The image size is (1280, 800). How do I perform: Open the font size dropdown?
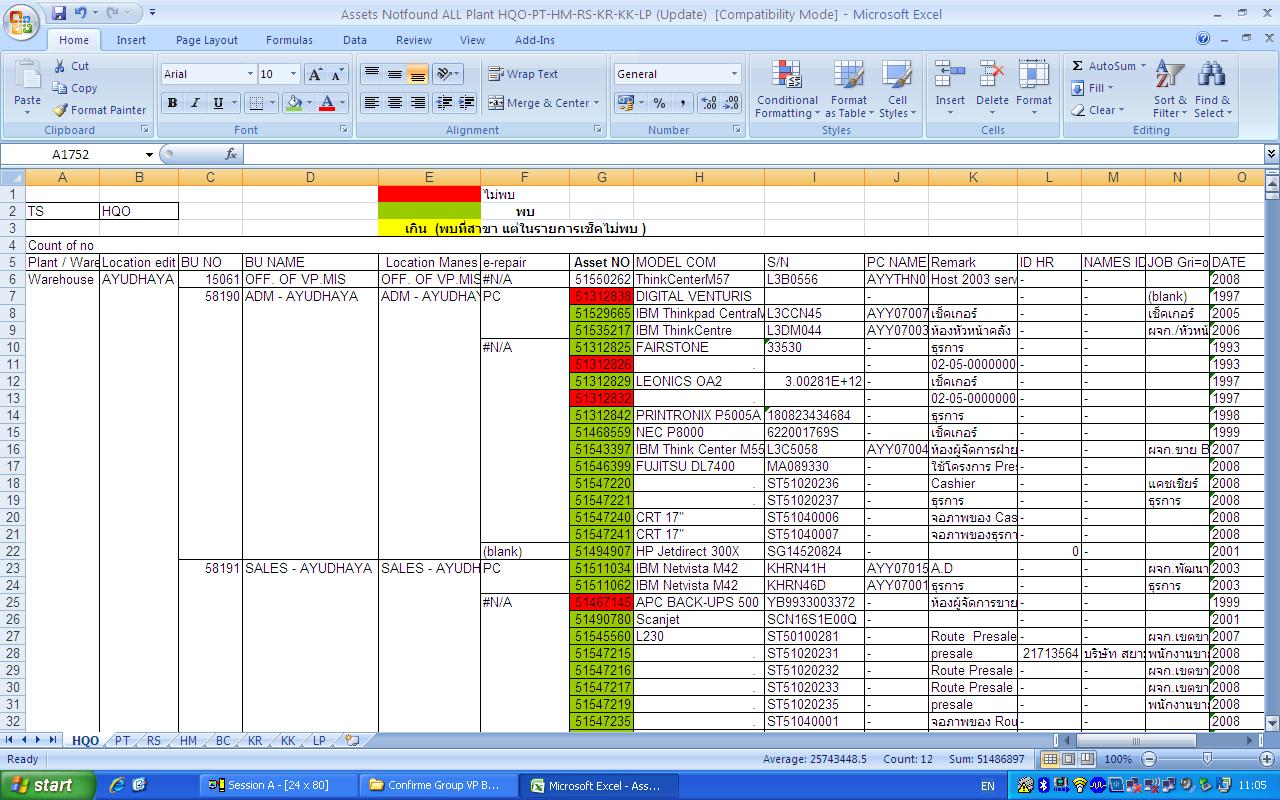click(293, 74)
